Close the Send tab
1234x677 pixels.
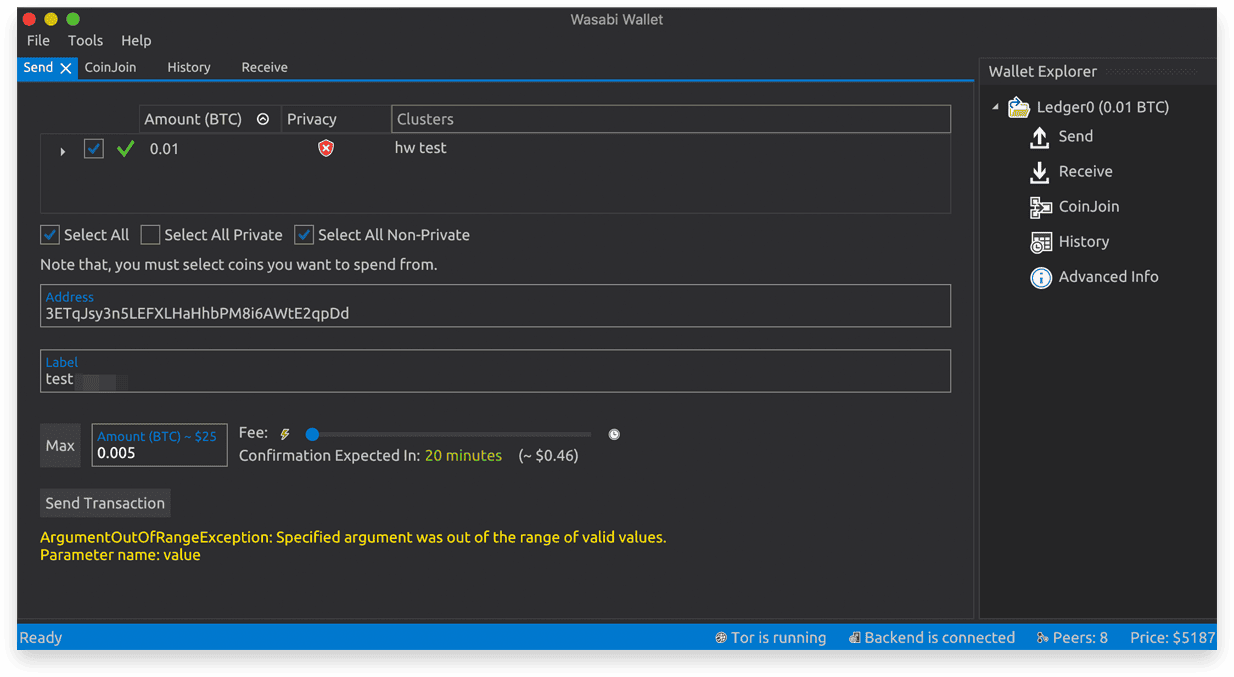[x=66, y=68]
